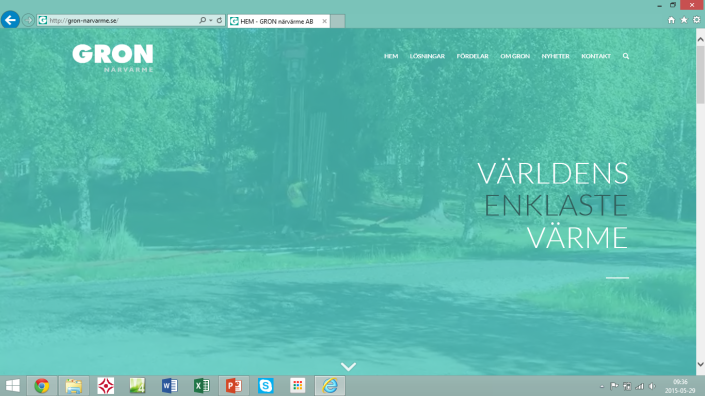Open the NYHETER link in navigation

[x=555, y=56]
